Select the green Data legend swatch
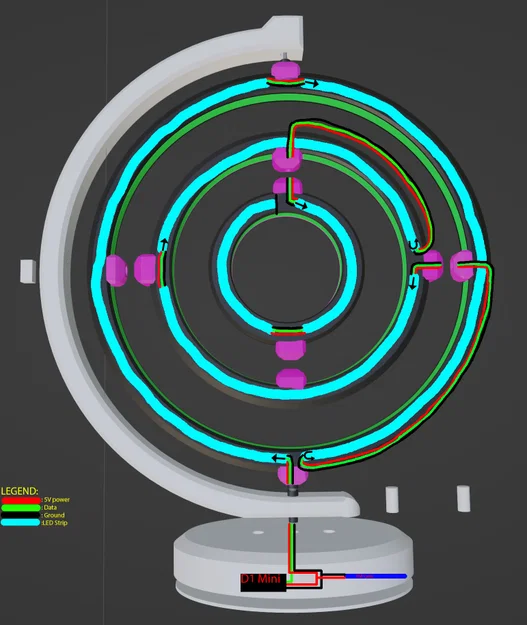The height and width of the screenshot is (625, 527). click(21, 507)
